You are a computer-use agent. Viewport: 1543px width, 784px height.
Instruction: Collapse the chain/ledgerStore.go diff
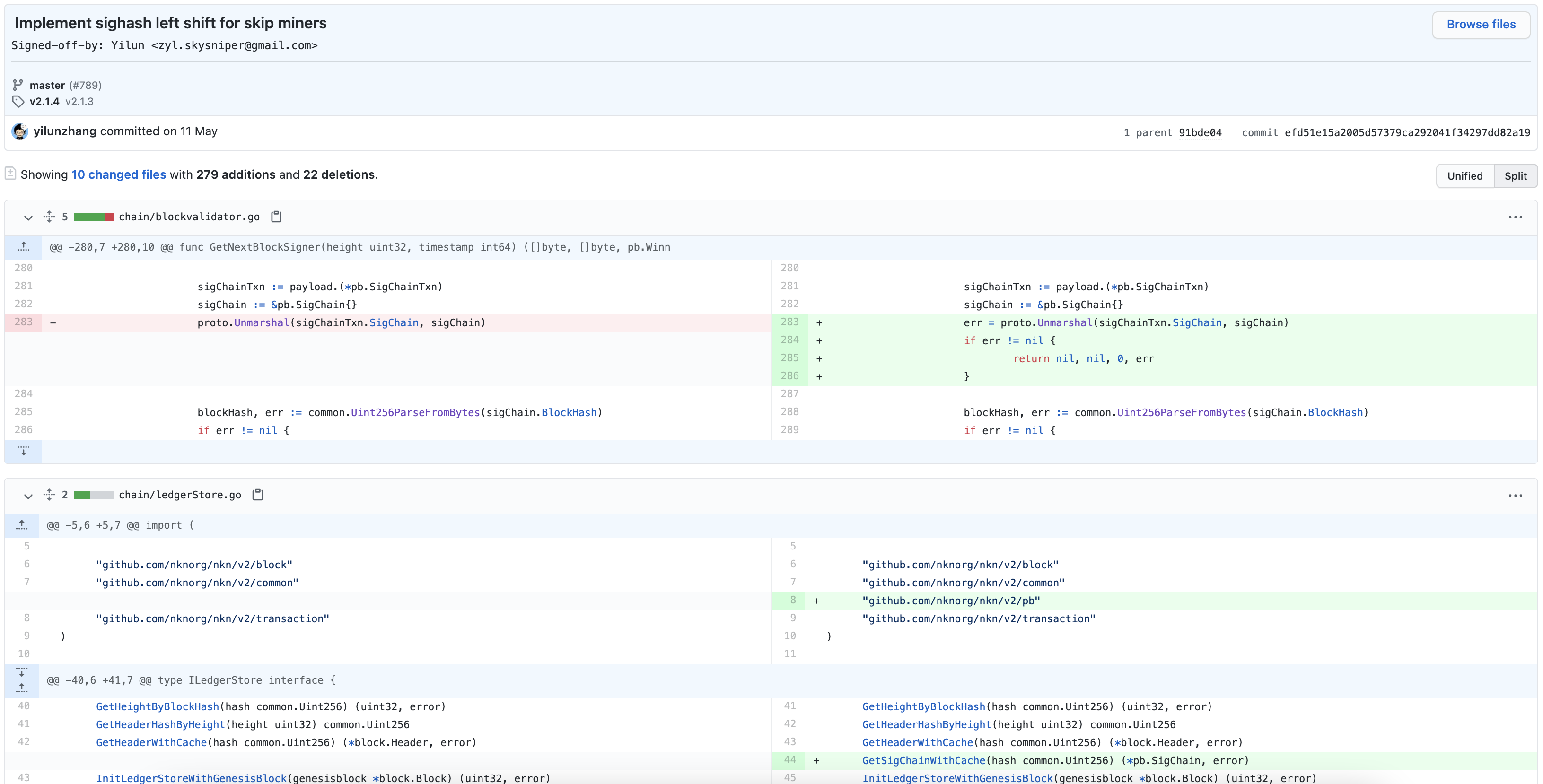(27, 496)
